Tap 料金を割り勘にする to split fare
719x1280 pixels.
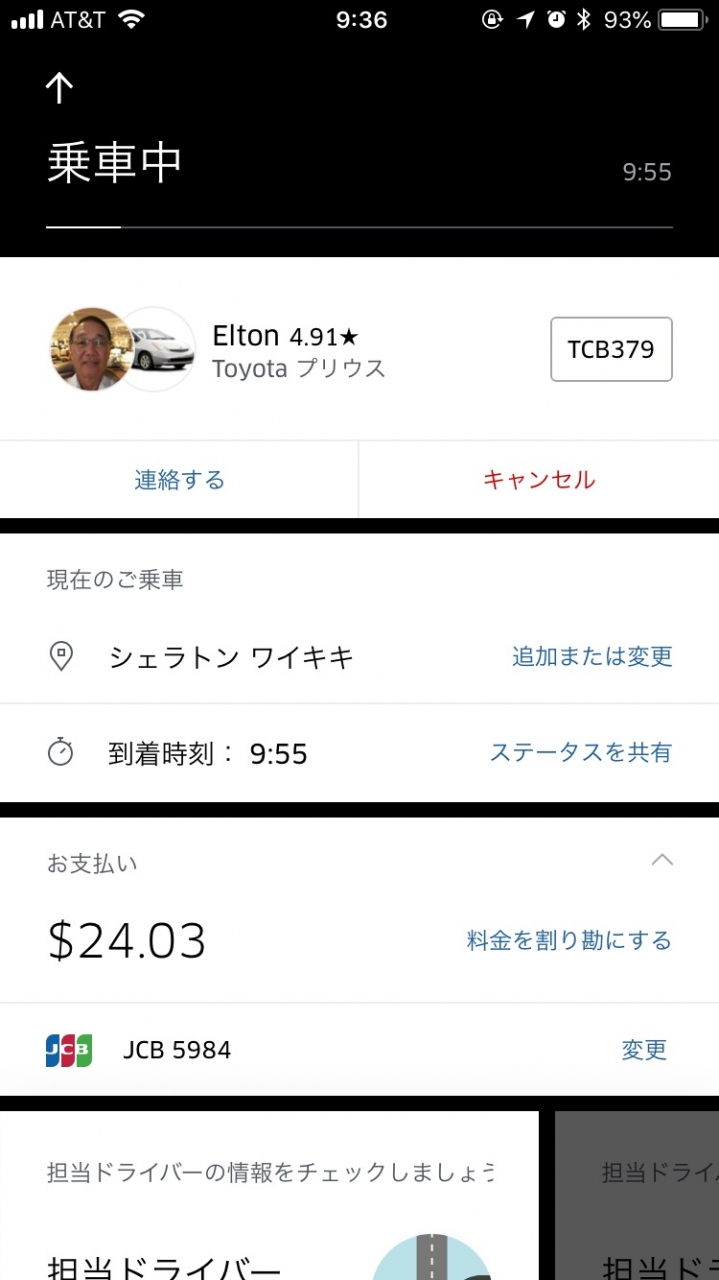(569, 941)
